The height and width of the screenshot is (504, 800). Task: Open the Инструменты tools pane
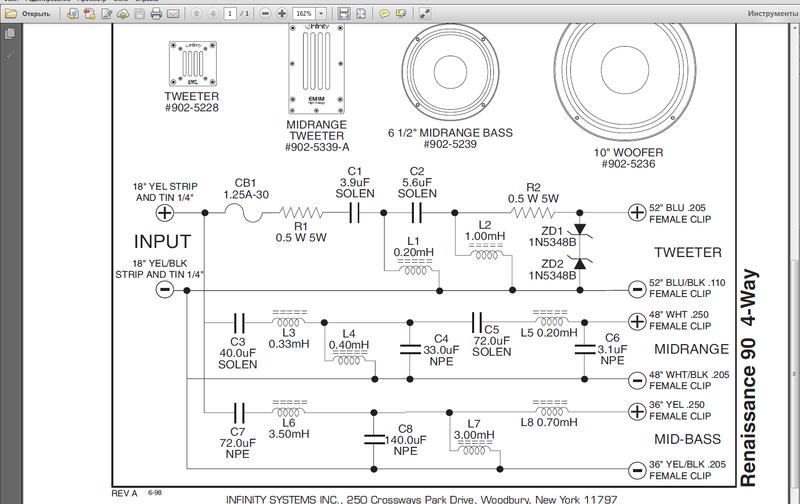point(773,14)
